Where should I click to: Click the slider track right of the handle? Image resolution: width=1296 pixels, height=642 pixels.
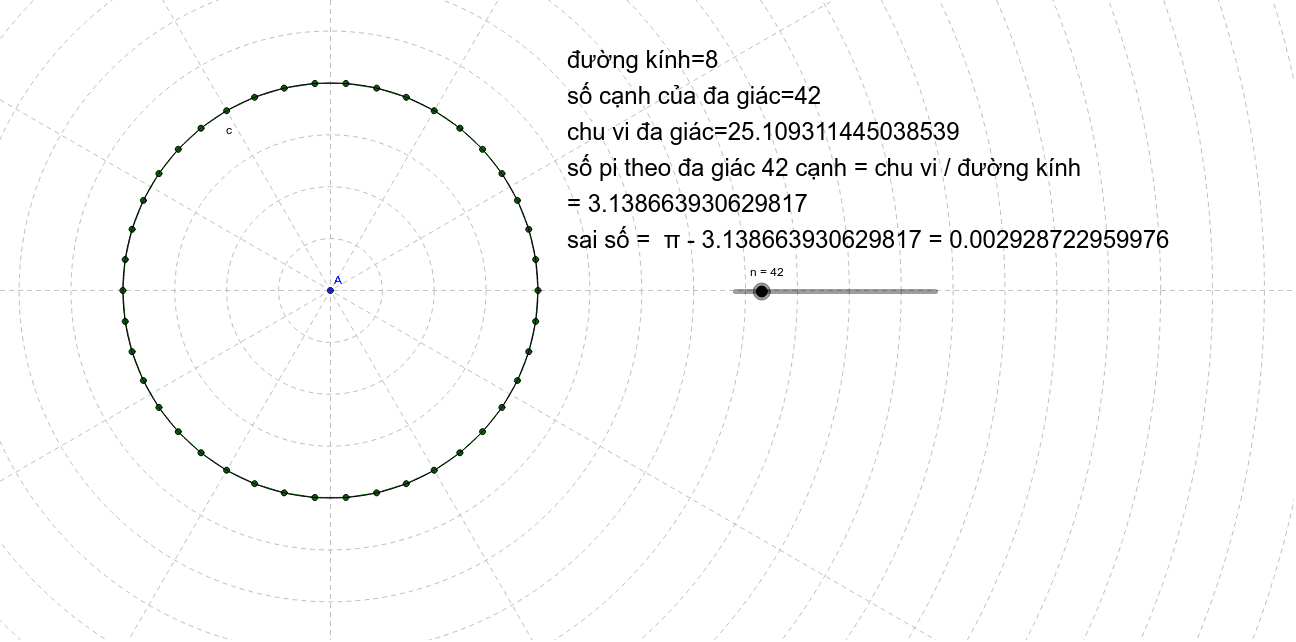point(854,291)
